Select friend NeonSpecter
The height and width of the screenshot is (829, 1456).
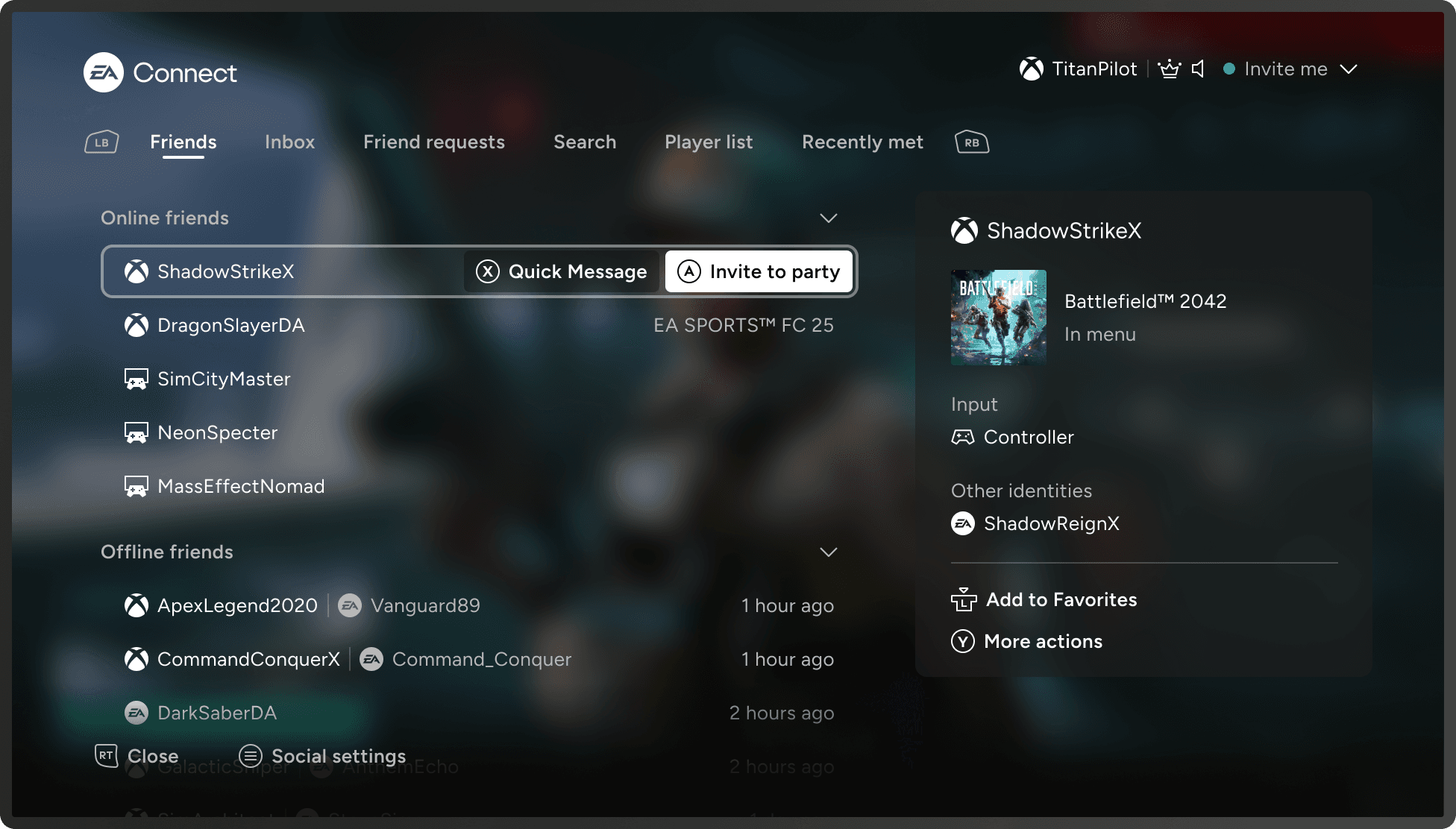[x=479, y=432]
